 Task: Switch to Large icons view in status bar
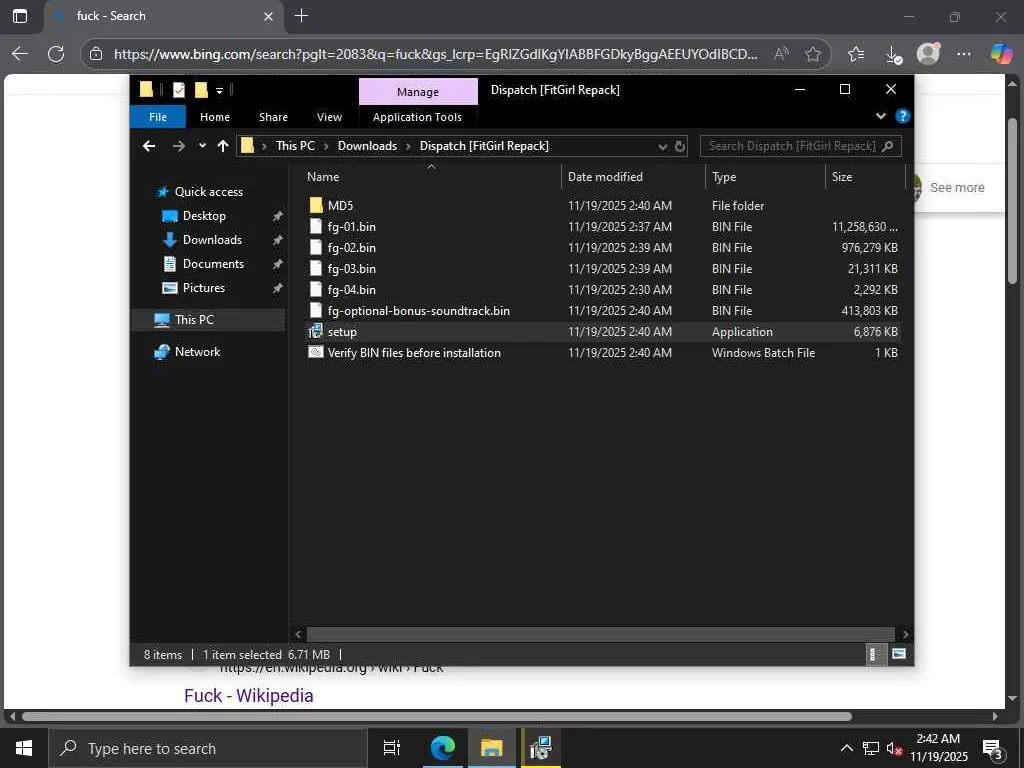click(x=899, y=653)
